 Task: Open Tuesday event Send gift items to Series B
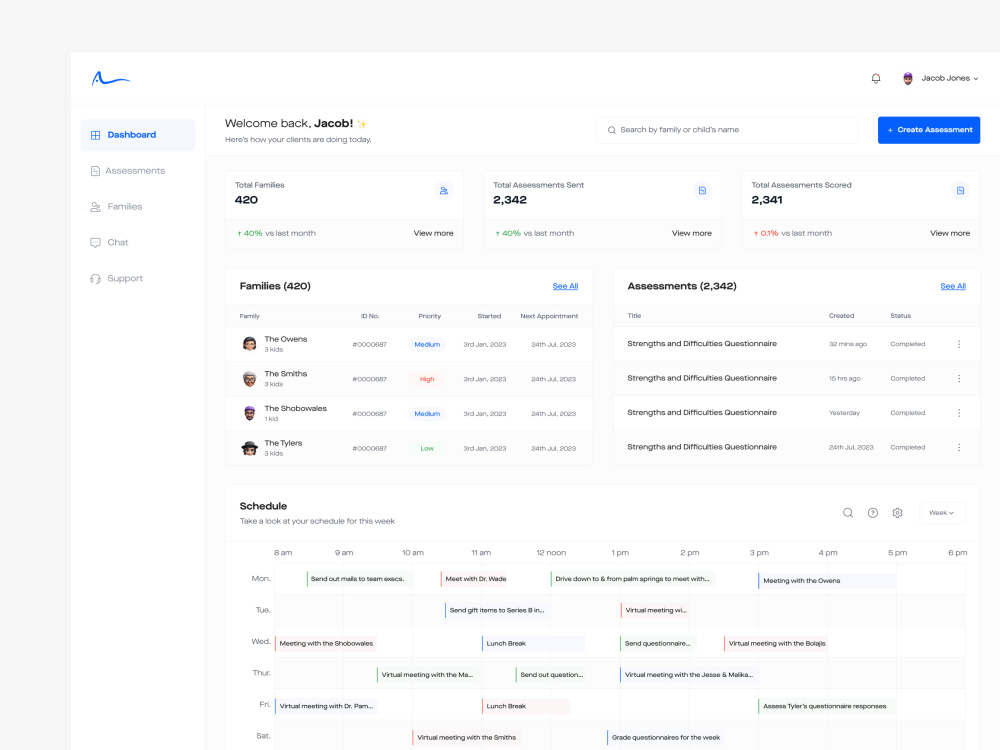pos(497,610)
